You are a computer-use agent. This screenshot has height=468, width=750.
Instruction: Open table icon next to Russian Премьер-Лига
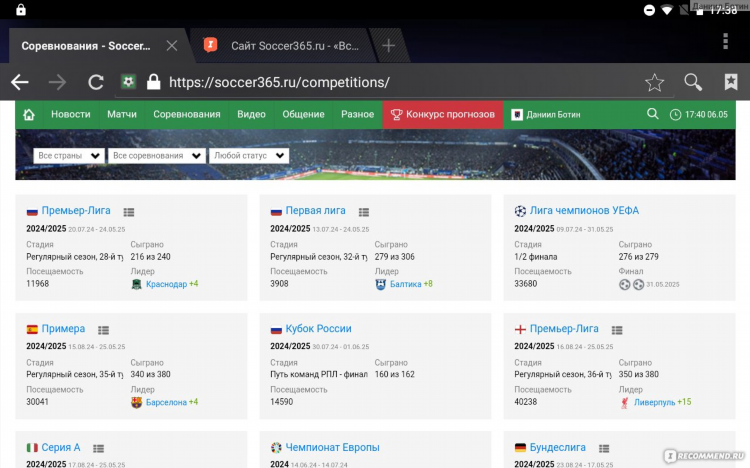tap(129, 212)
